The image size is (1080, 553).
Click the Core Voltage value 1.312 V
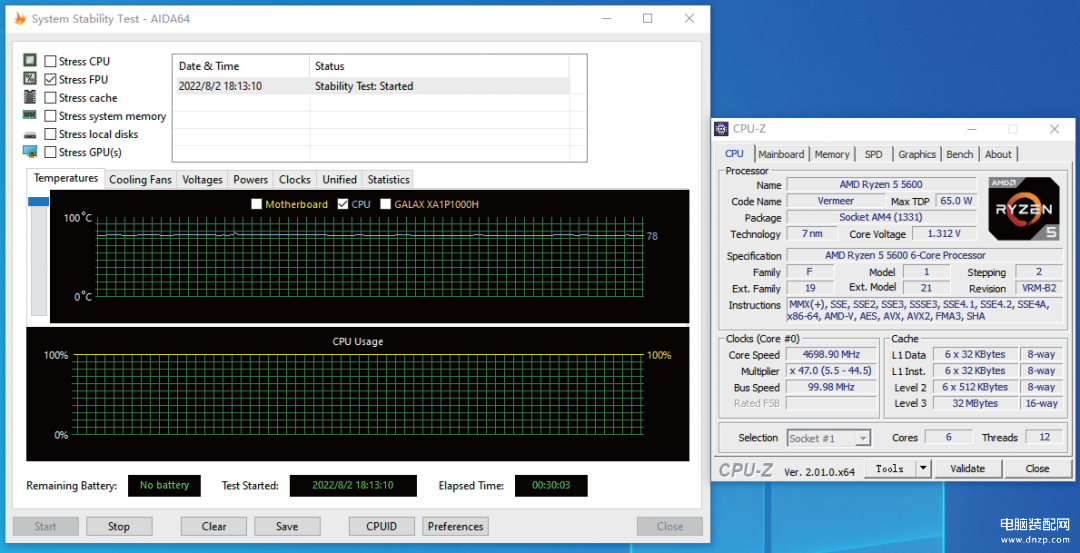[944, 234]
